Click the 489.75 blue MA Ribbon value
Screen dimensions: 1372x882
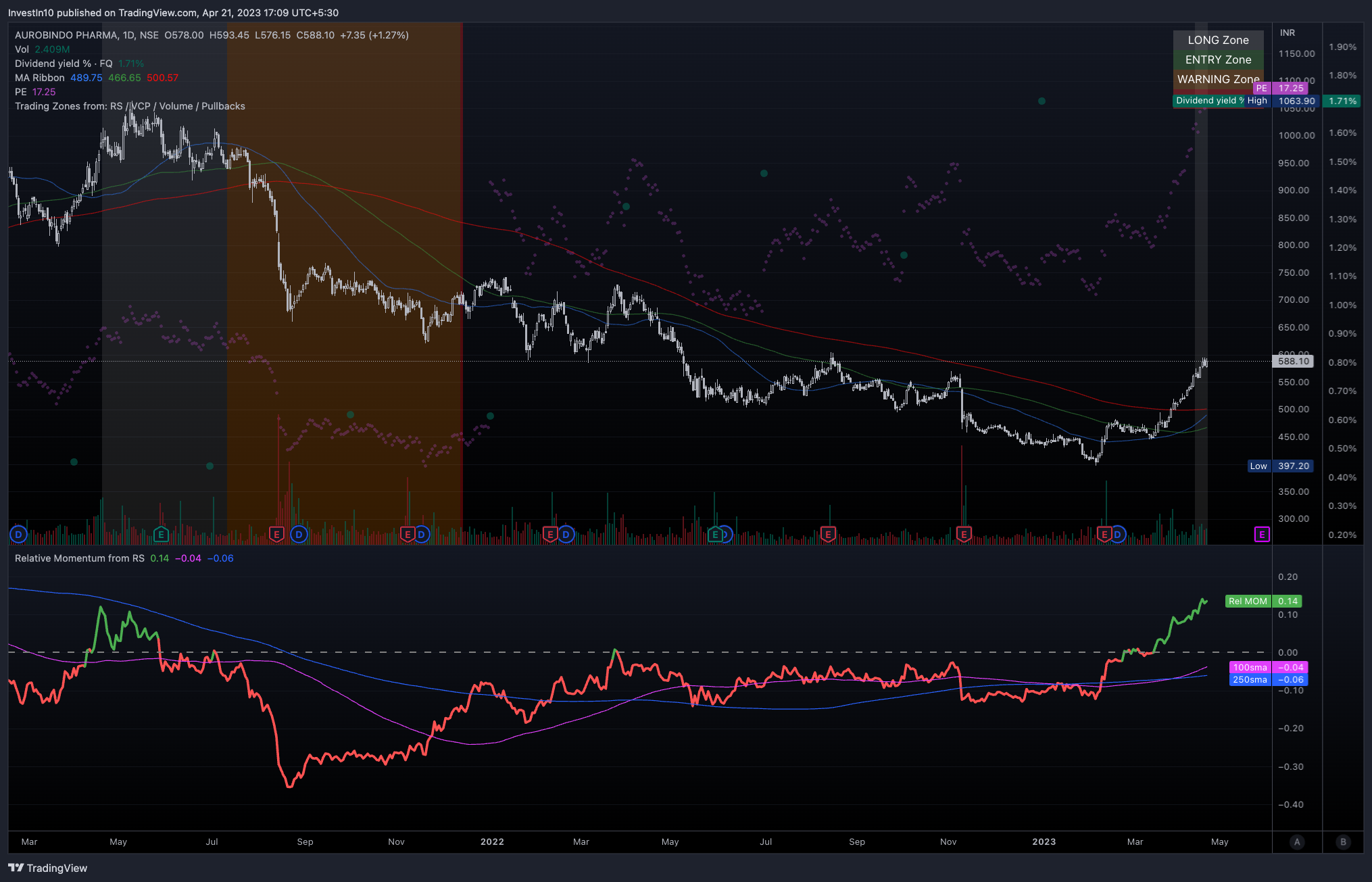(87, 78)
